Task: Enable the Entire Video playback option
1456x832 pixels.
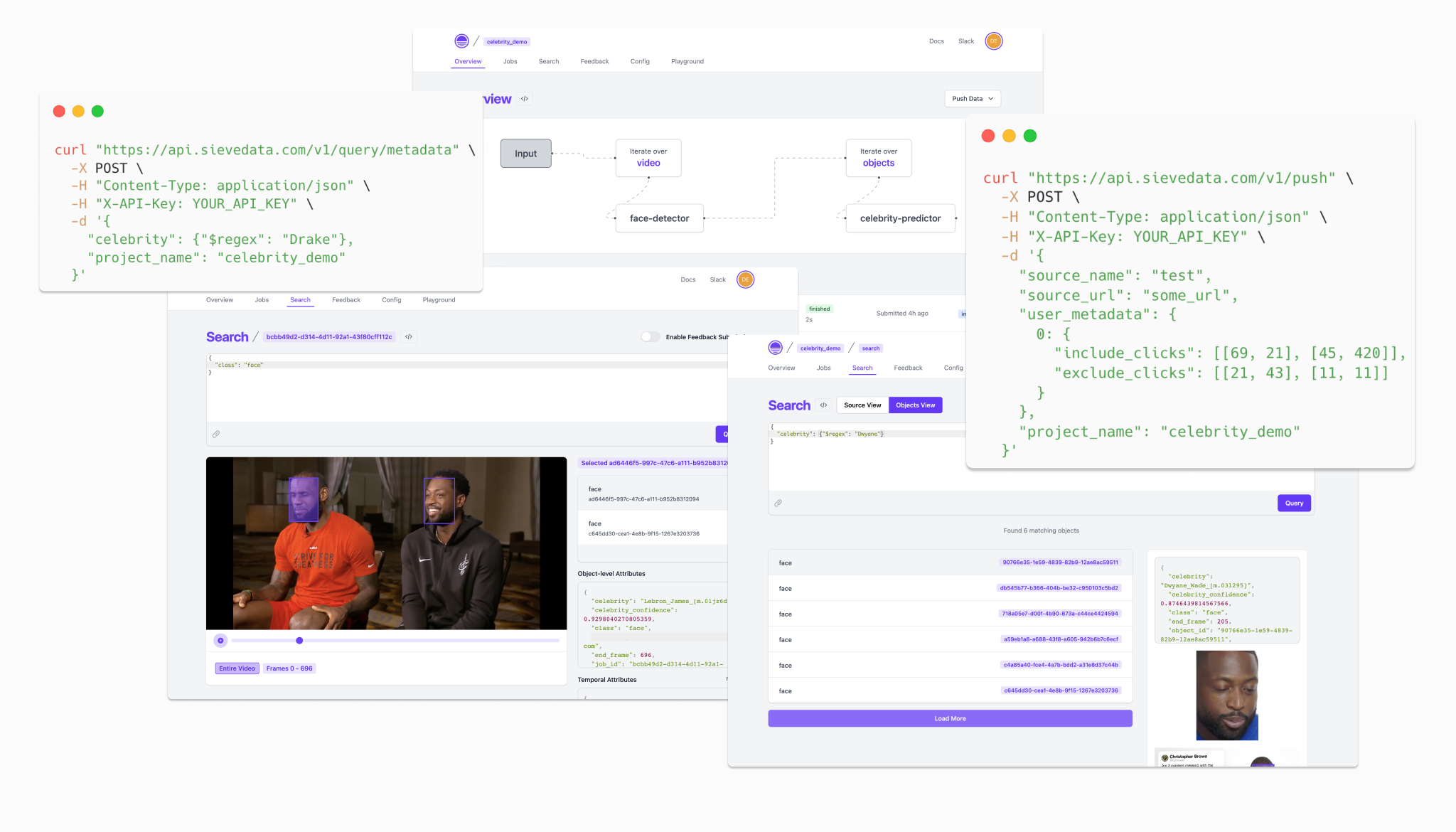Action: (237, 667)
